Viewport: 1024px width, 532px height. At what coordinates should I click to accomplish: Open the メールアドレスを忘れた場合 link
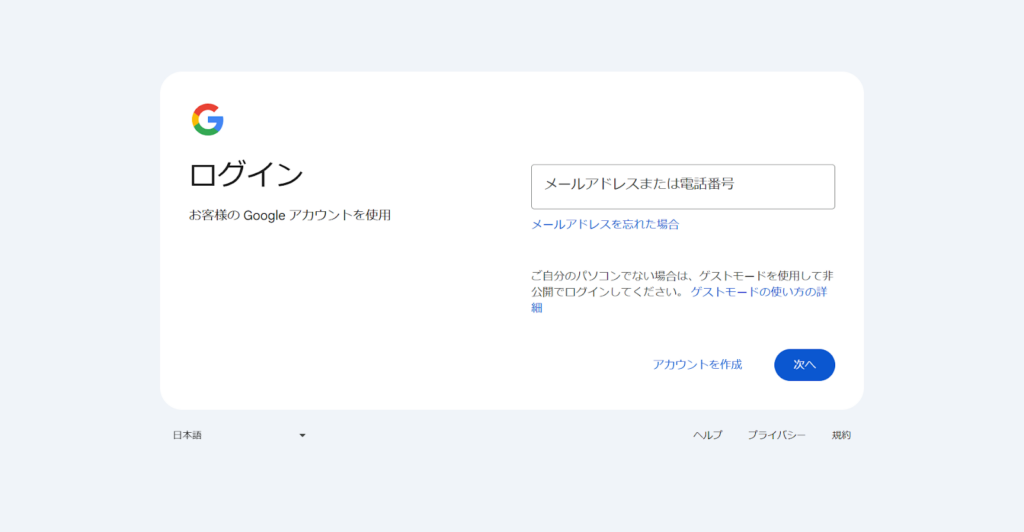pos(605,225)
